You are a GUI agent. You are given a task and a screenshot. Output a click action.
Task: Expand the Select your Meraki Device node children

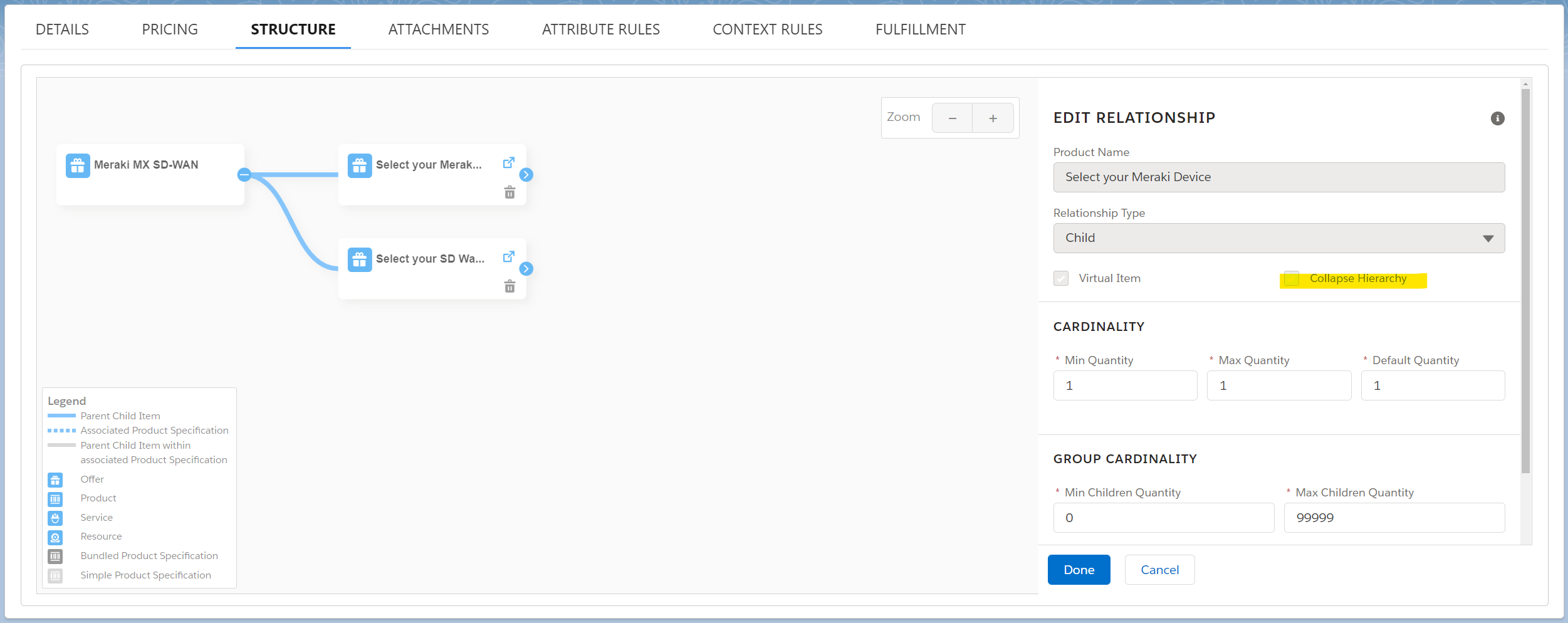(526, 175)
